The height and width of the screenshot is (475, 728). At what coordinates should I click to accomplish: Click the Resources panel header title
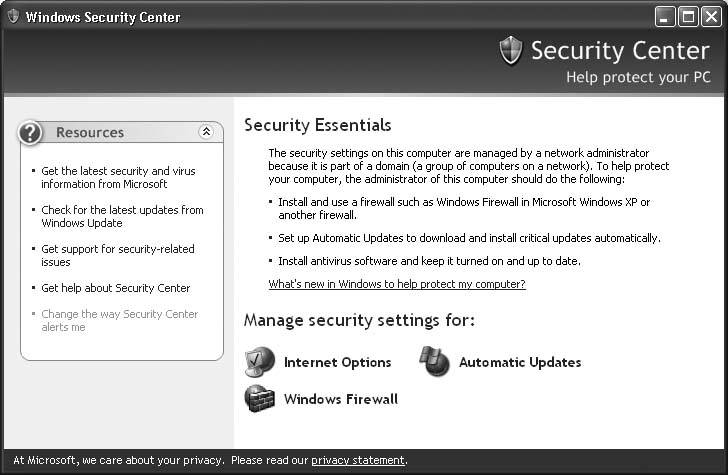[x=90, y=132]
